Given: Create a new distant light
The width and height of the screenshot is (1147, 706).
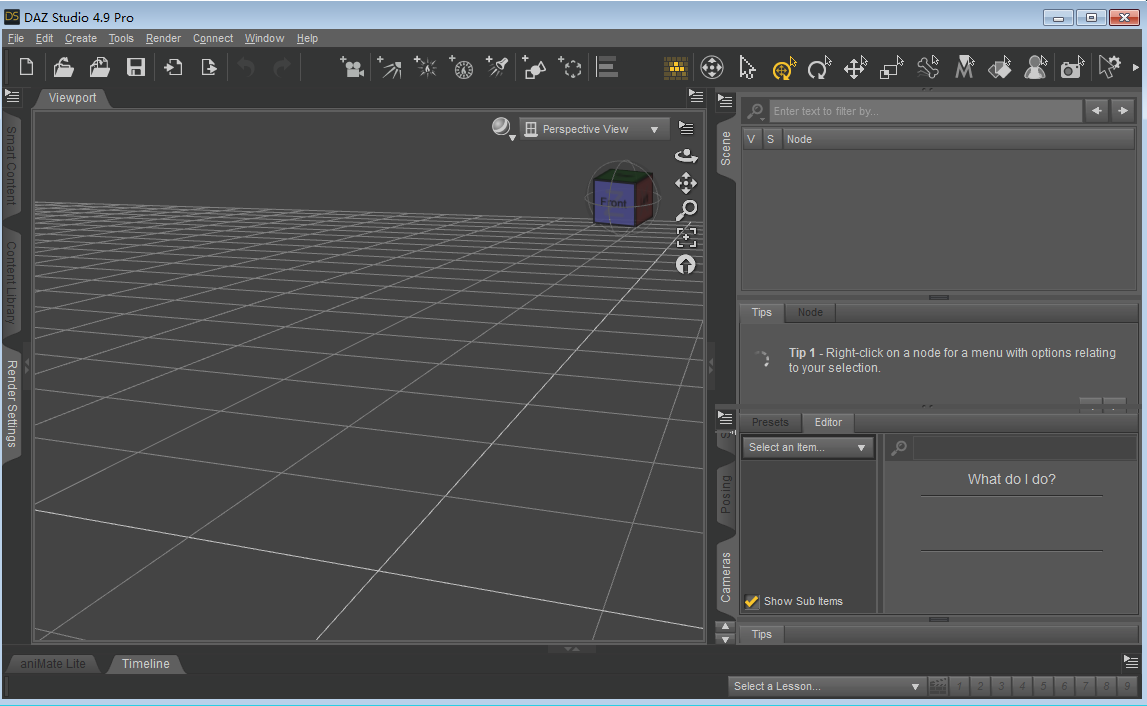Looking at the screenshot, I should pyautogui.click(x=389, y=67).
